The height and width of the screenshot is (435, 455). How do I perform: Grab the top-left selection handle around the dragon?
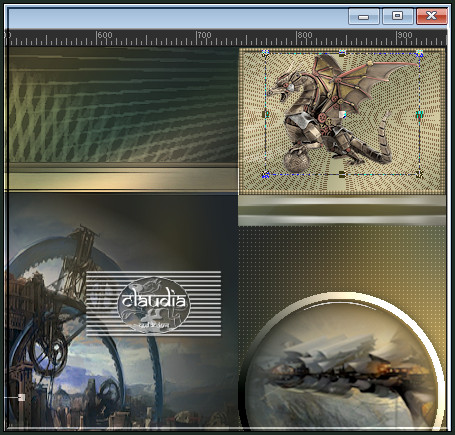click(x=265, y=53)
